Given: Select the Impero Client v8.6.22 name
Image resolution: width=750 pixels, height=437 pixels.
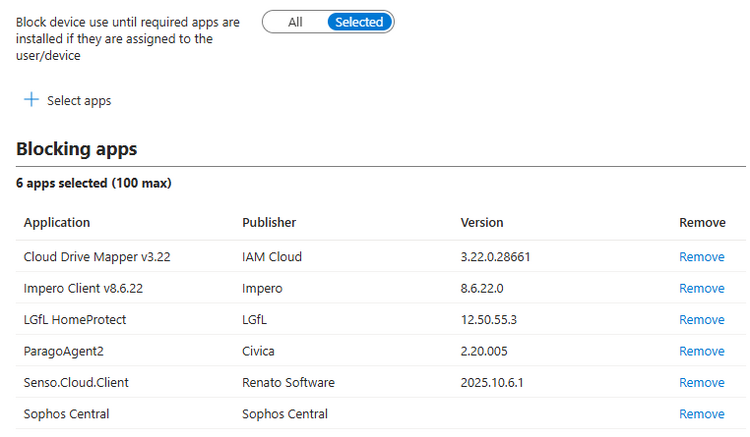Looking at the screenshot, I should pos(83,288).
